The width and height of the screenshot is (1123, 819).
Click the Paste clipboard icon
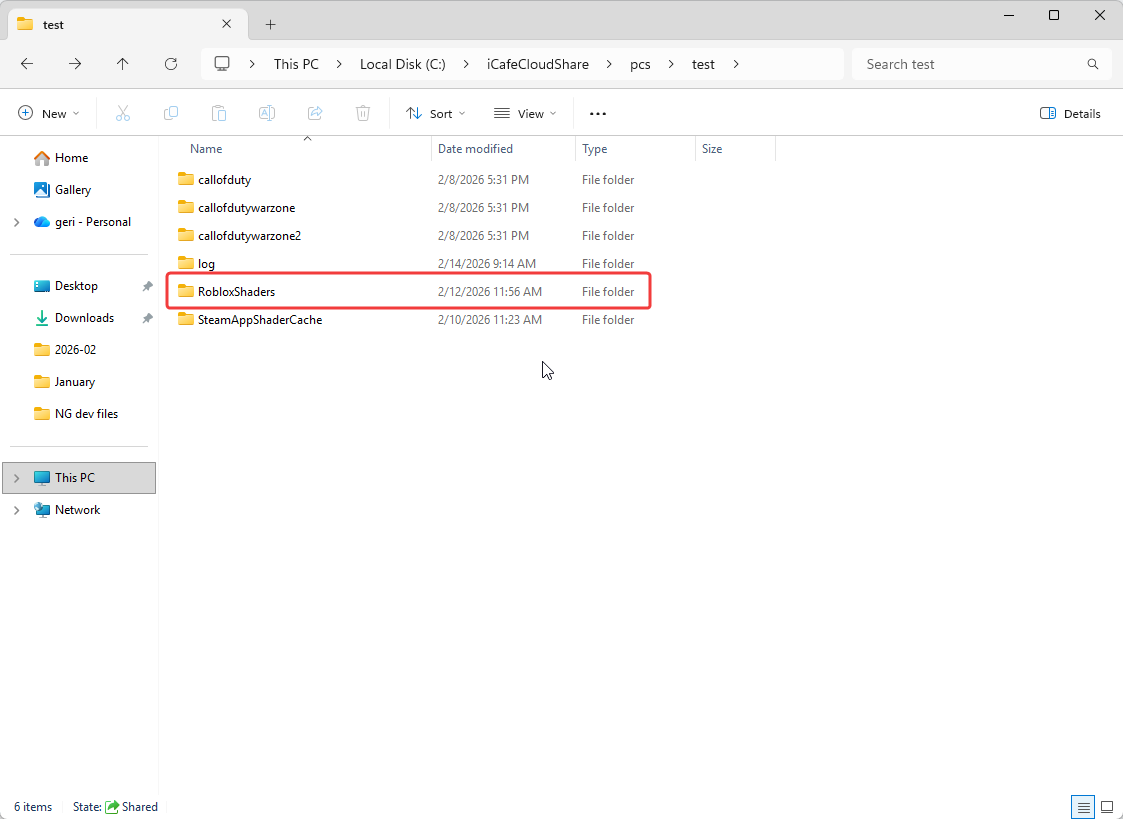(x=219, y=114)
